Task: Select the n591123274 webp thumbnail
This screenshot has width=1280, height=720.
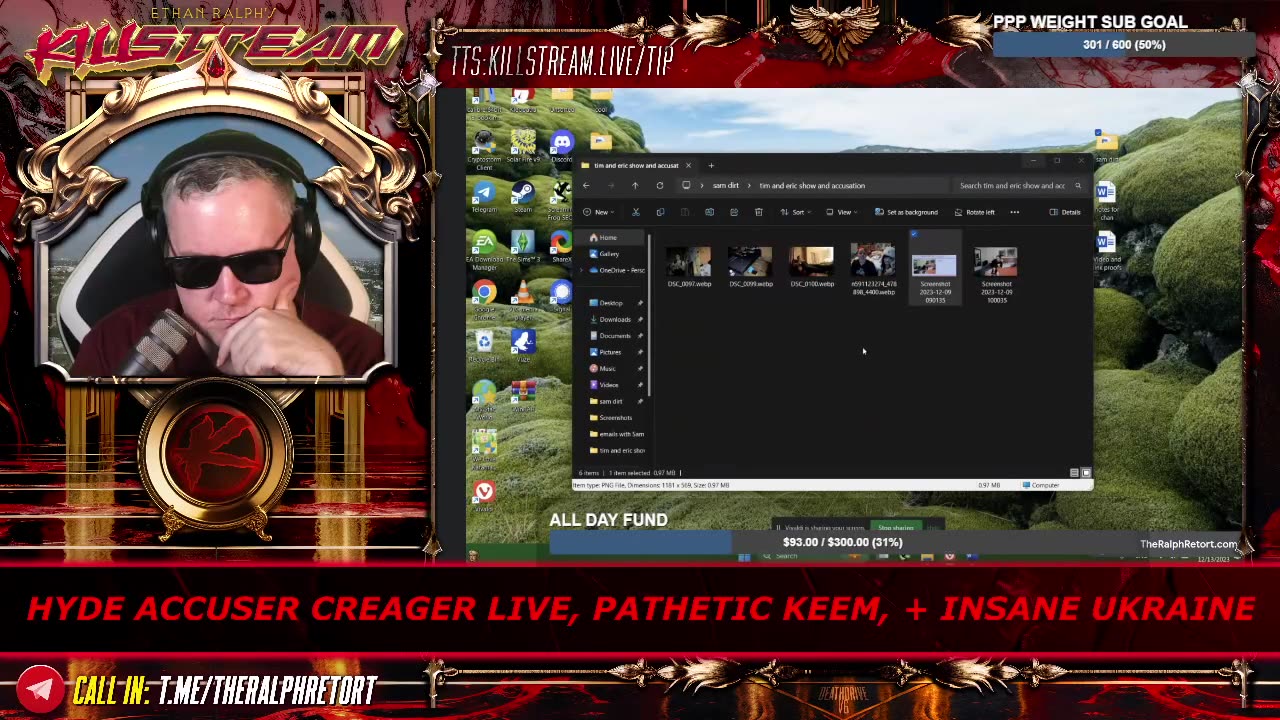Action: (x=873, y=262)
